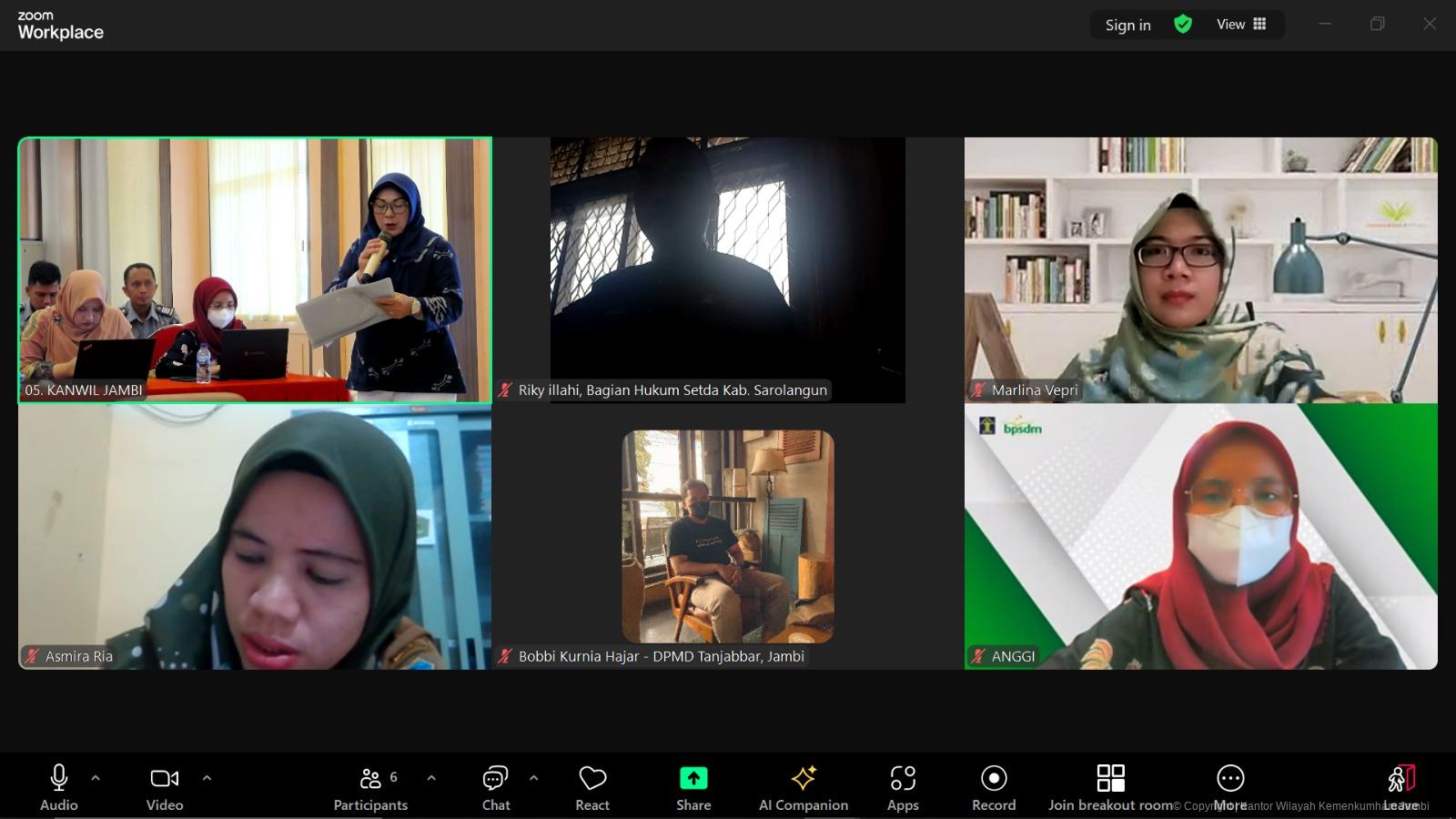Open the View layout menu

(x=1241, y=25)
